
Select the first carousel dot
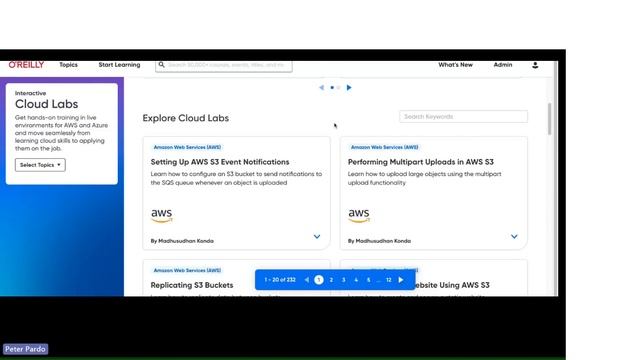(332, 87)
